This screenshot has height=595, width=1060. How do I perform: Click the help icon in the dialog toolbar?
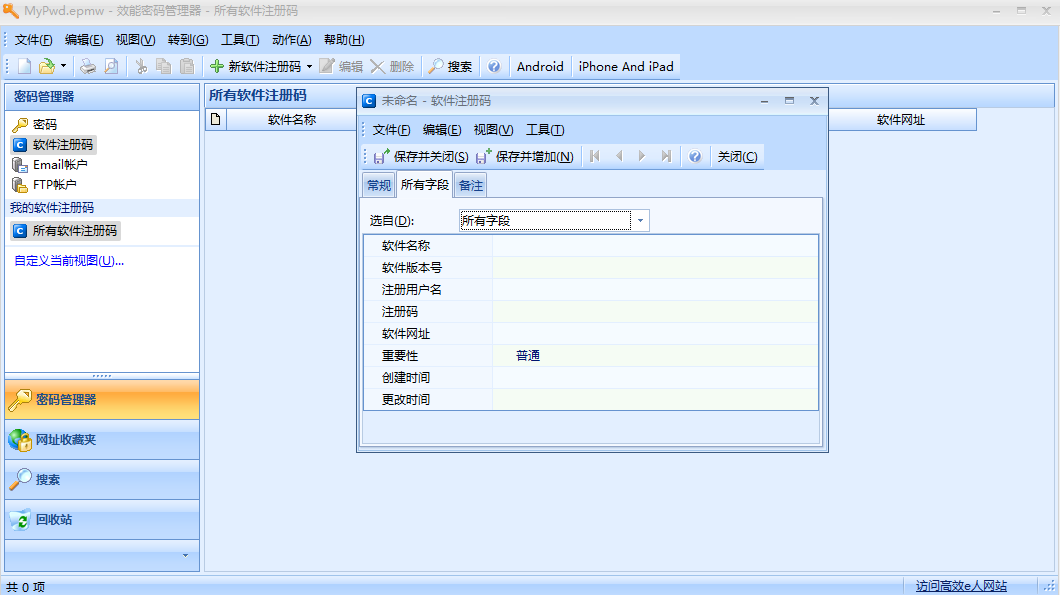coord(695,156)
